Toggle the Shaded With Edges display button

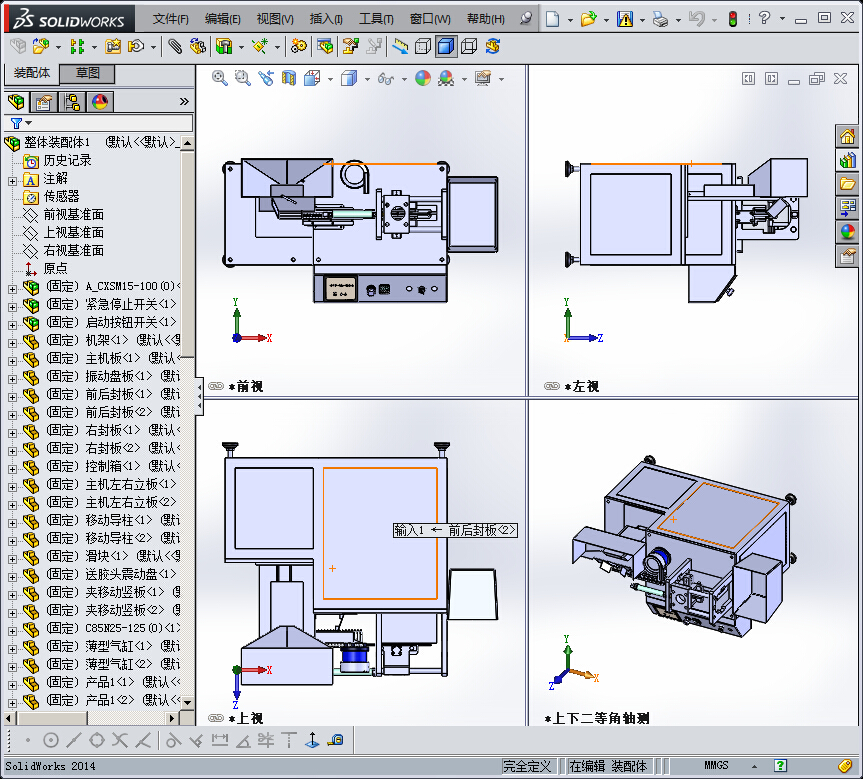click(x=446, y=47)
